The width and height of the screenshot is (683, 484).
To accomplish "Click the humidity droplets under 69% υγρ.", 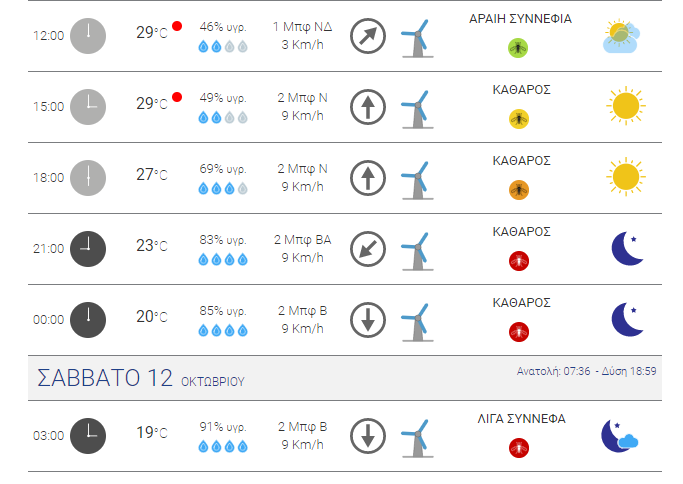I will coord(223,189).
